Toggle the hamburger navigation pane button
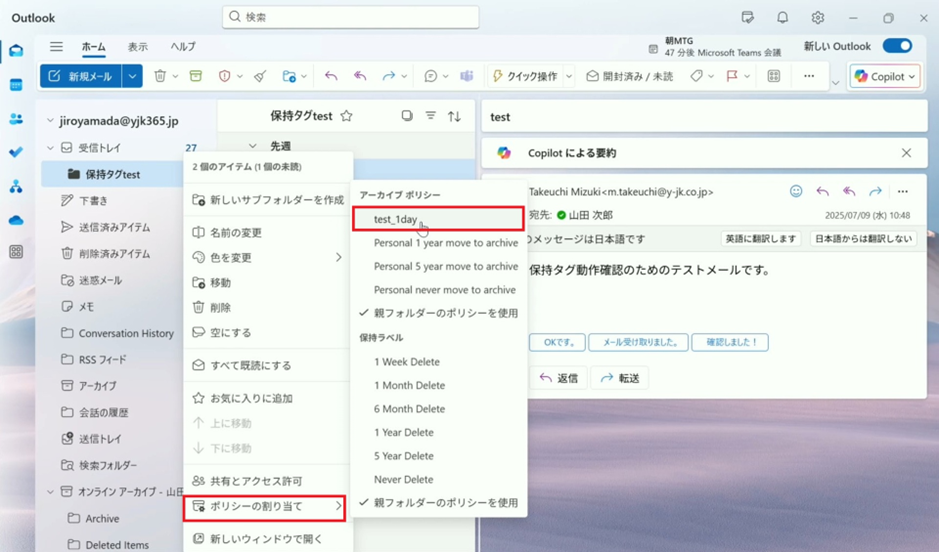 tap(56, 47)
